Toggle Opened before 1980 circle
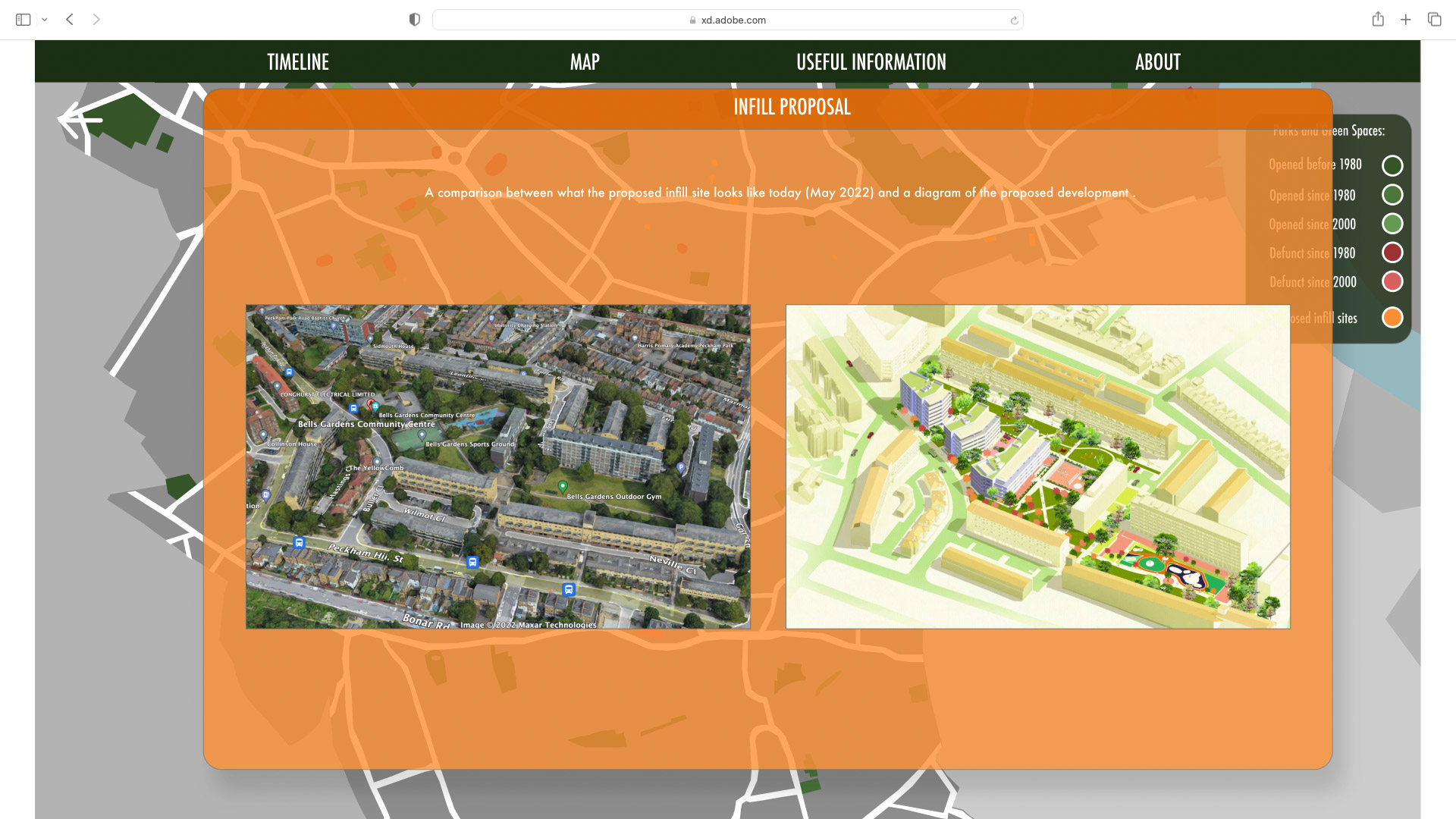This screenshot has width=1456, height=819. click(x=1392, y=165)
